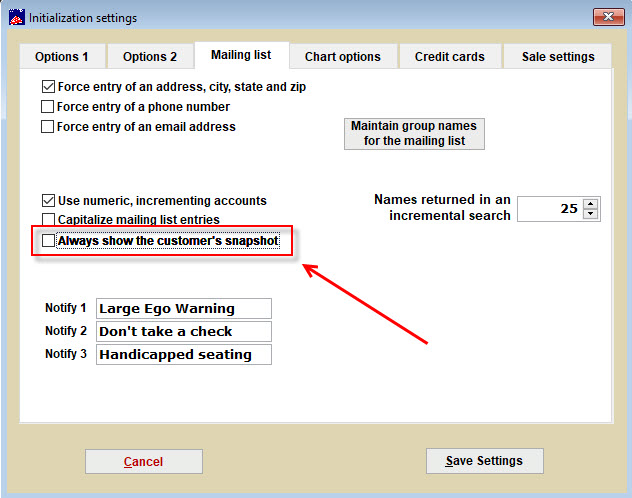This screenshot has width=632, height=498.
Task: Enable Force entry of an email address
Action: pos(48,127)
